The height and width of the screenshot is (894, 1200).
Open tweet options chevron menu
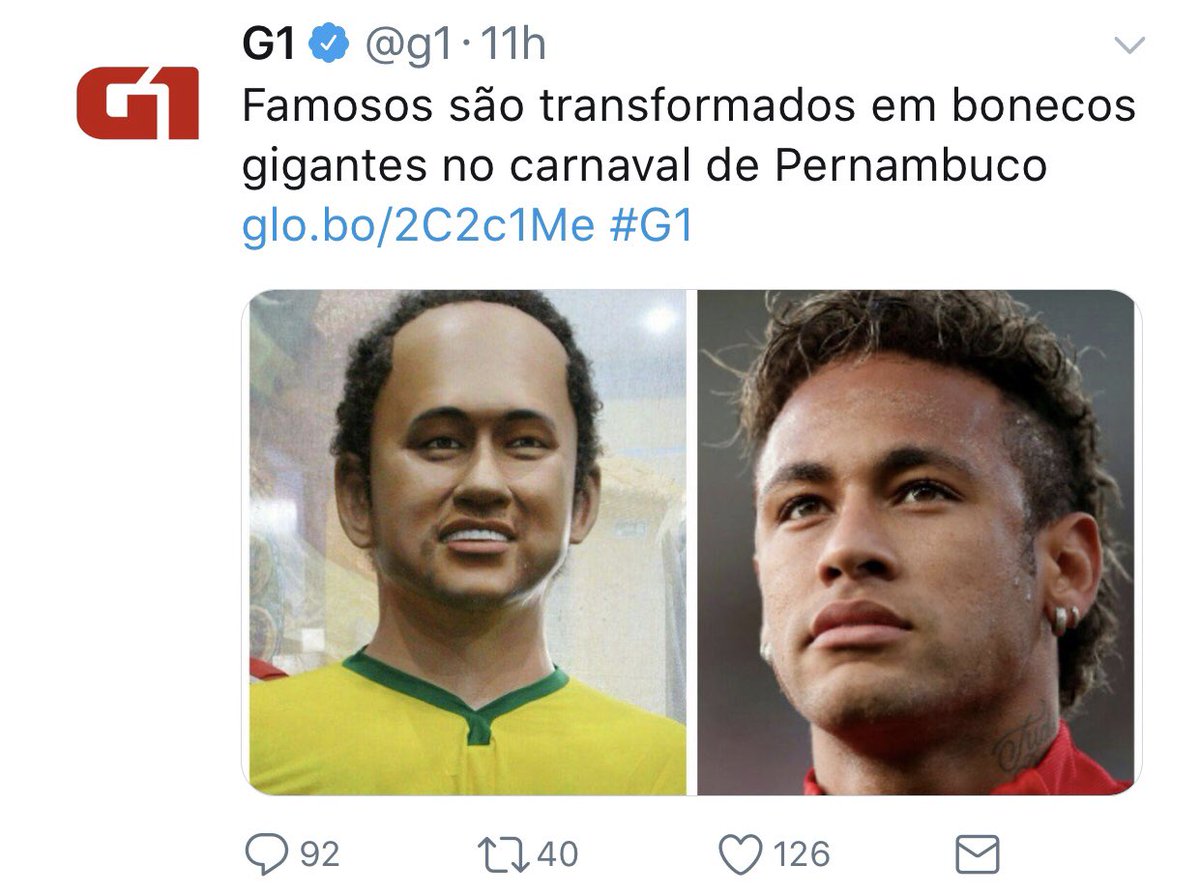pyautogui.click(x=1129, y=45)
